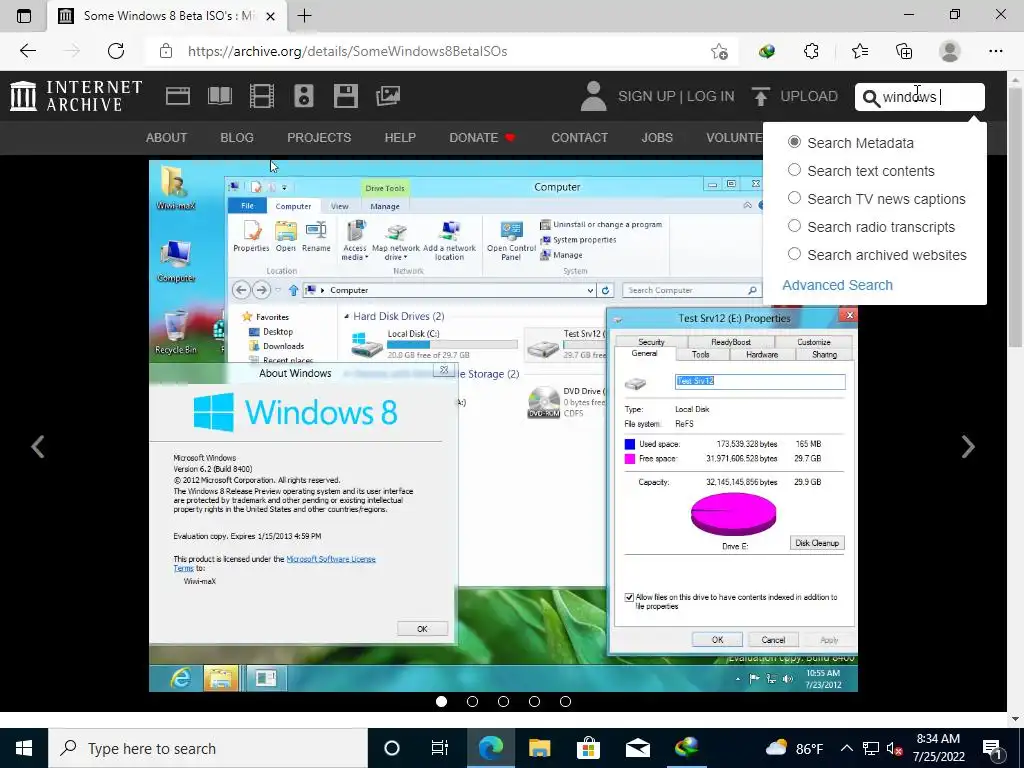Click the SIGN UP link

click(x=647, y=97)
